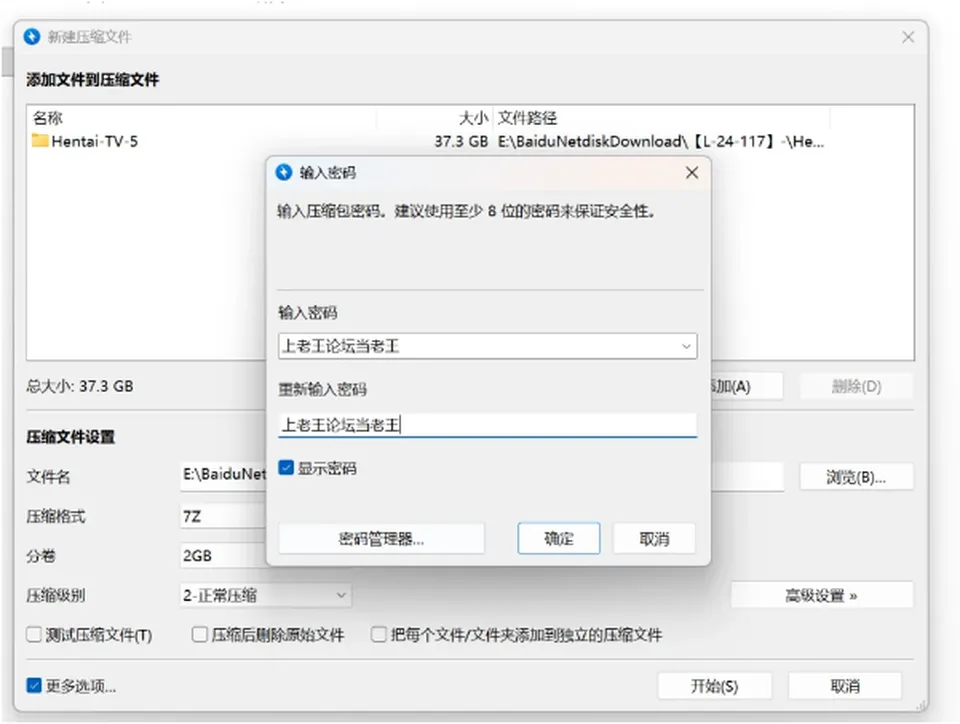This screenshot has height=724, width=960.
Task: Sort by the 大小 column header
Action: [x=473, y=118]
